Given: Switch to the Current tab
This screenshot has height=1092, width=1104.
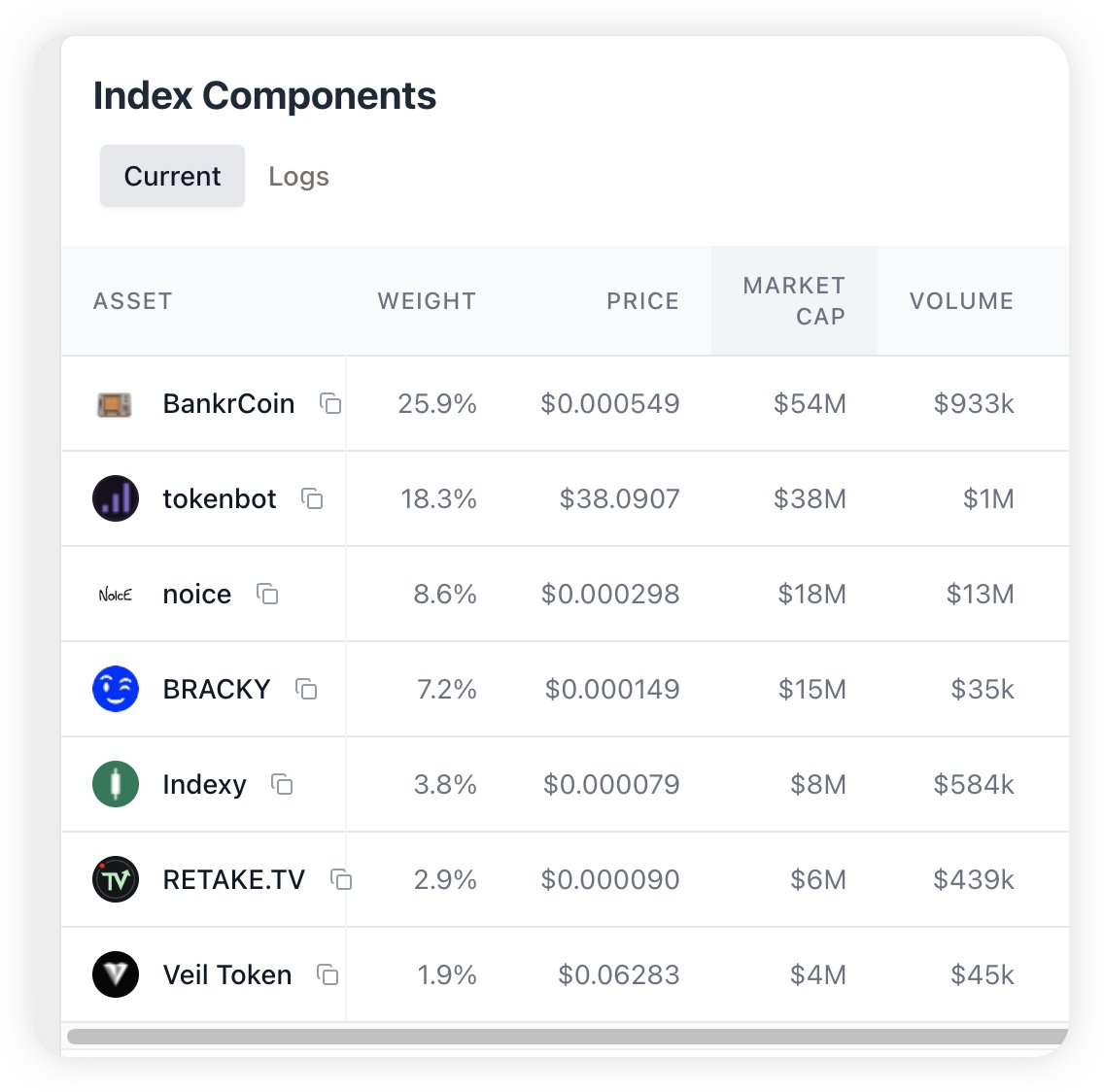Looking at the screenshot, I should pyautogui.click(x=172, y=177).
